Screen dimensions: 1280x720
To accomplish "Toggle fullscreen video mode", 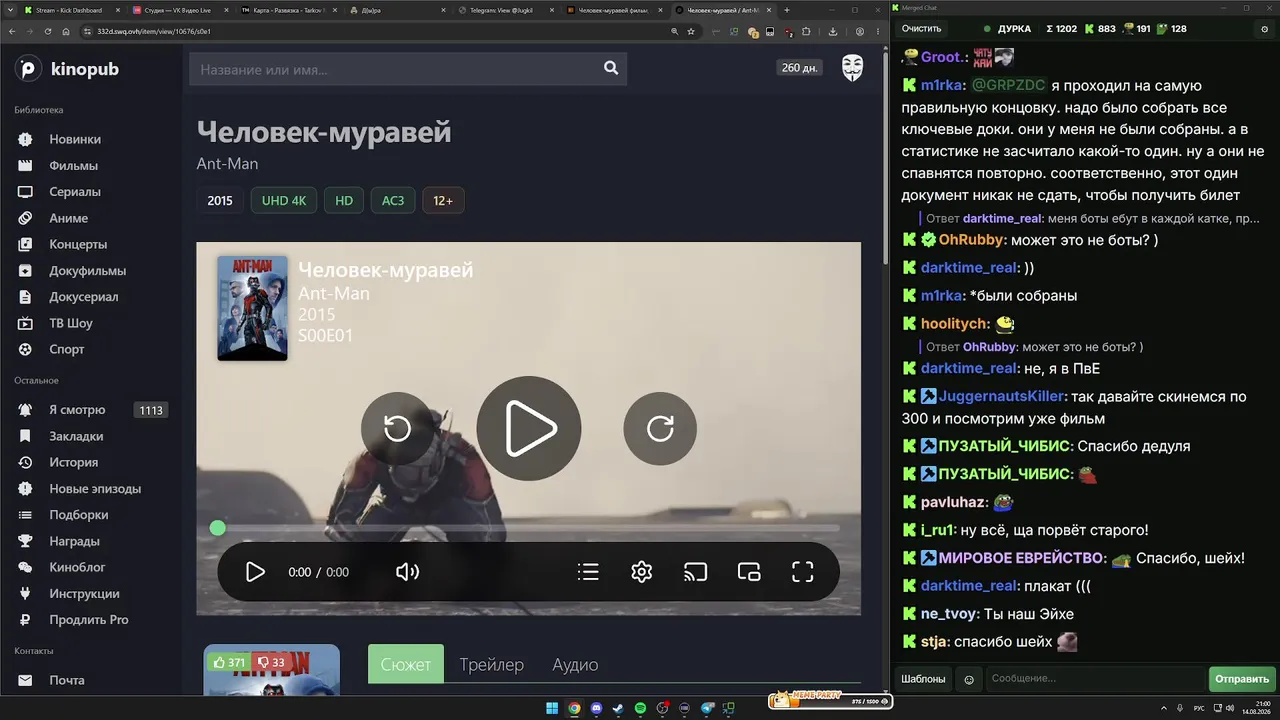I will 803,572.
